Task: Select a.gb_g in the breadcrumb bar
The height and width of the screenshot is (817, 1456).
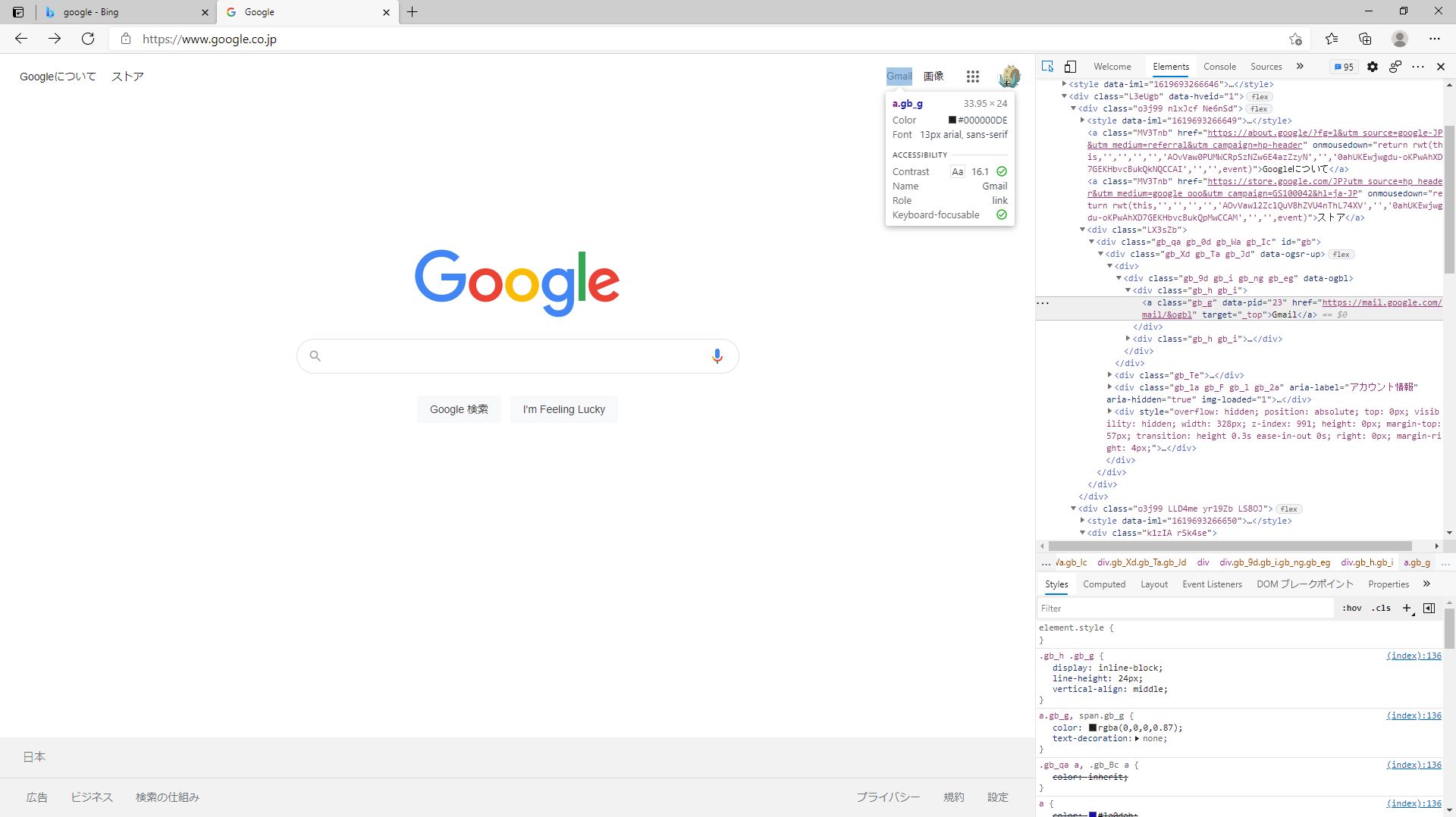Action: 1416,562
